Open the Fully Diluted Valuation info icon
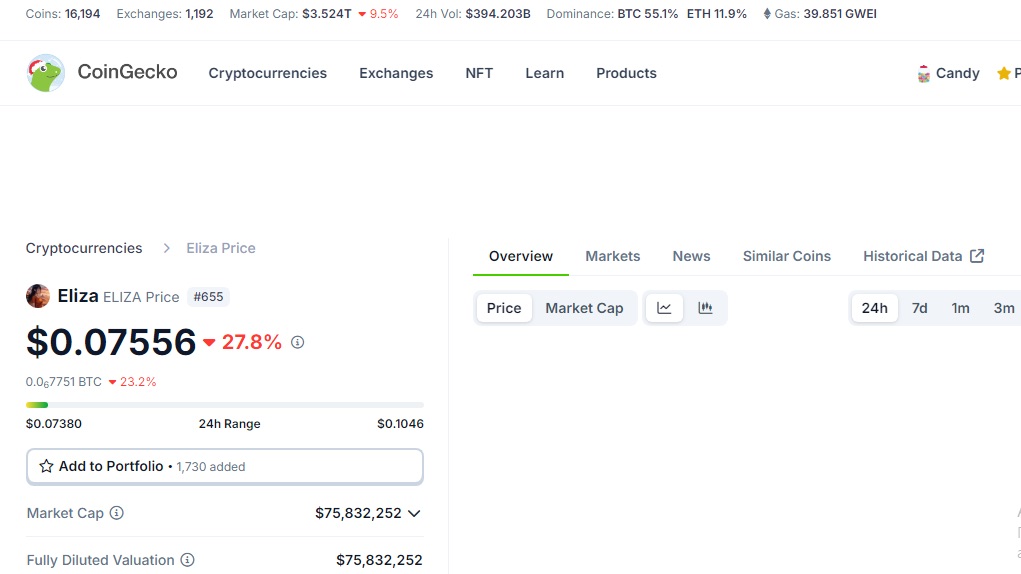The width and height of the screenshot is (1021, 574). coord(188,560)
